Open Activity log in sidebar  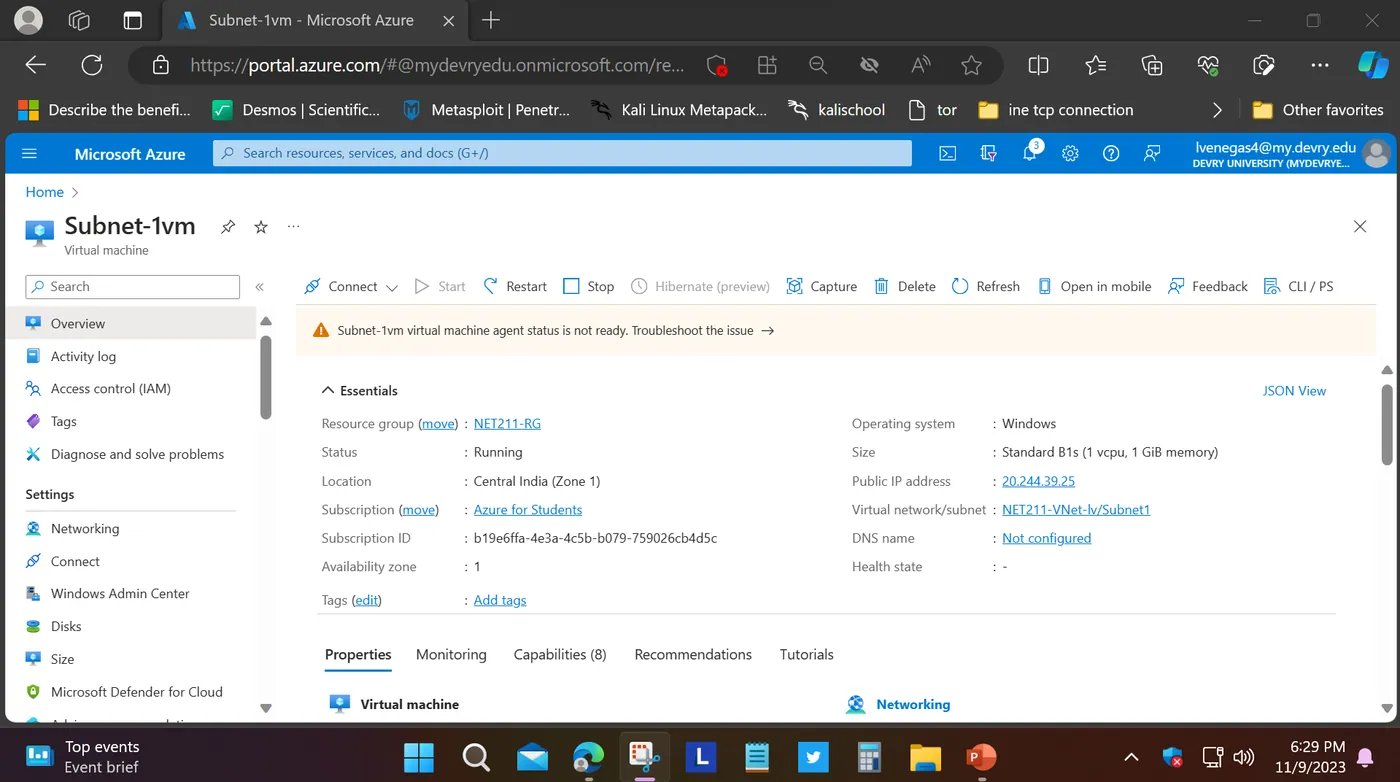tap(83, 356)
